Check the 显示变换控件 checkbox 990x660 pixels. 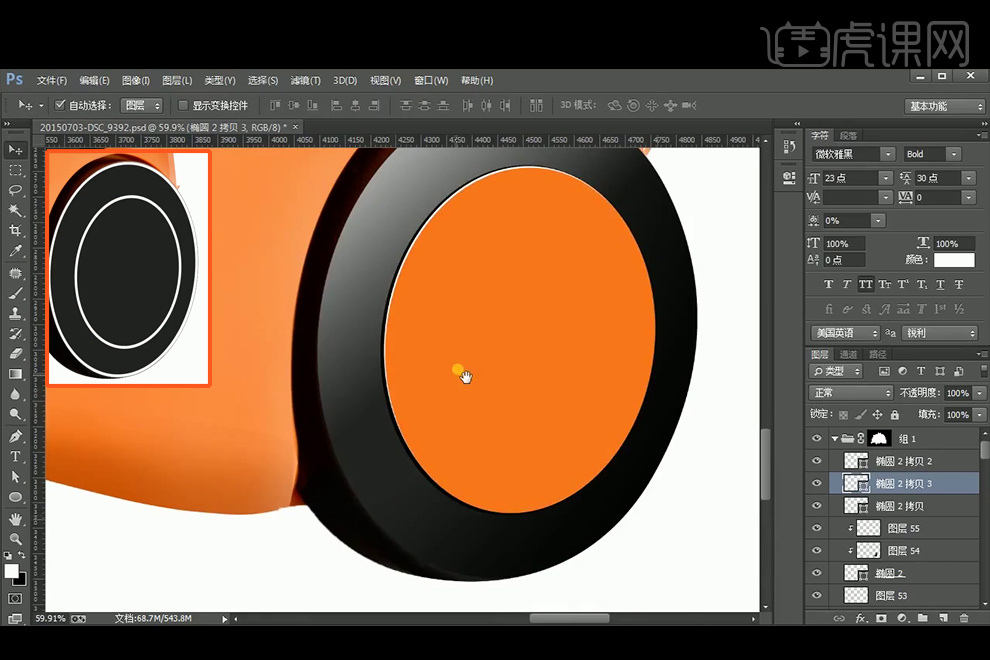tap(182, 105)
